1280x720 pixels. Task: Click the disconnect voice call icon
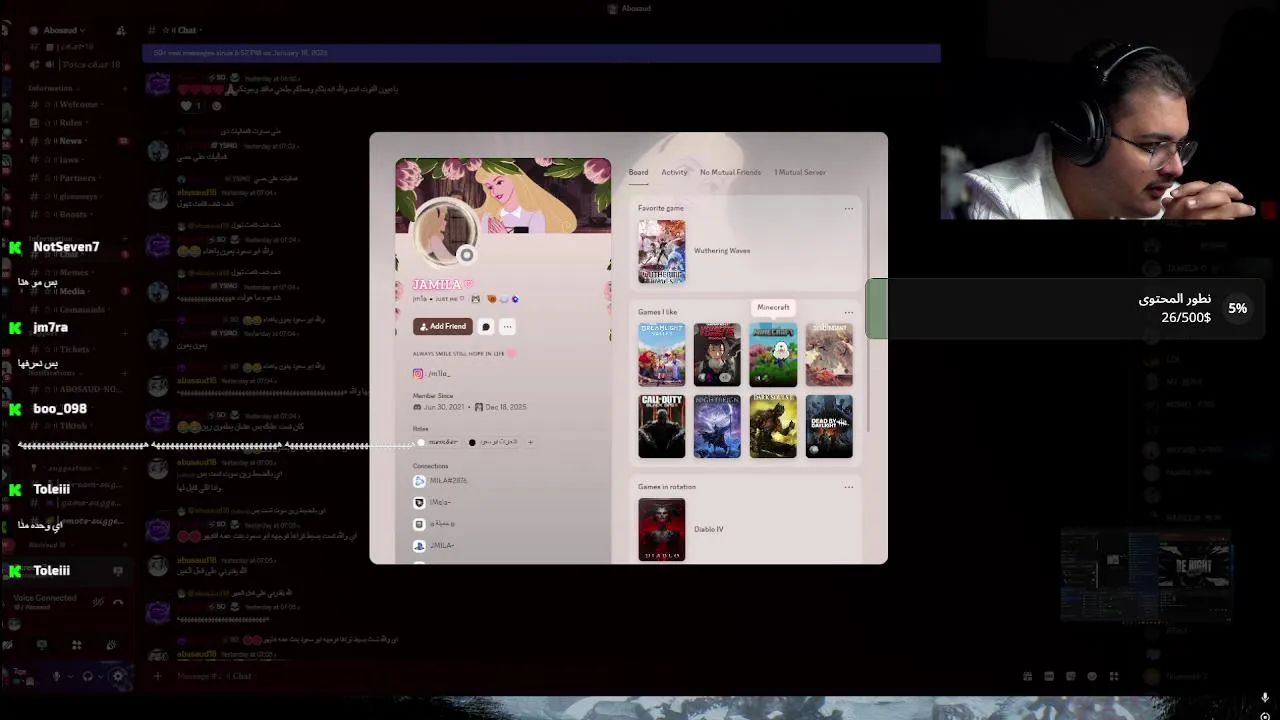[x=118, y=602]
